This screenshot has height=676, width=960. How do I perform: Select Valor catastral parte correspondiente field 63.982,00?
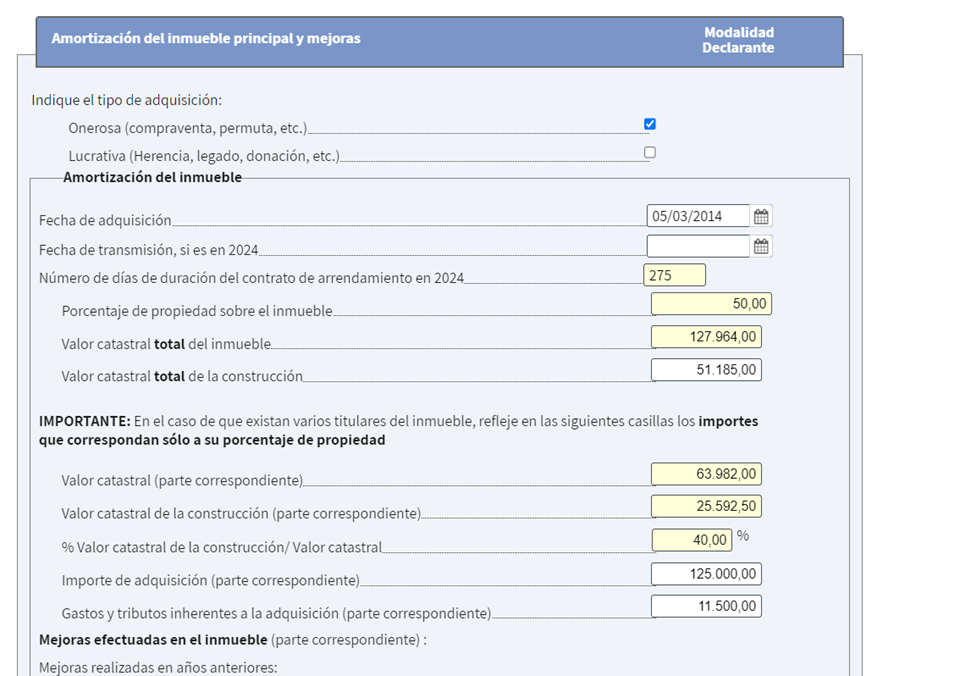pyautogui.click(x=707, y=474)
